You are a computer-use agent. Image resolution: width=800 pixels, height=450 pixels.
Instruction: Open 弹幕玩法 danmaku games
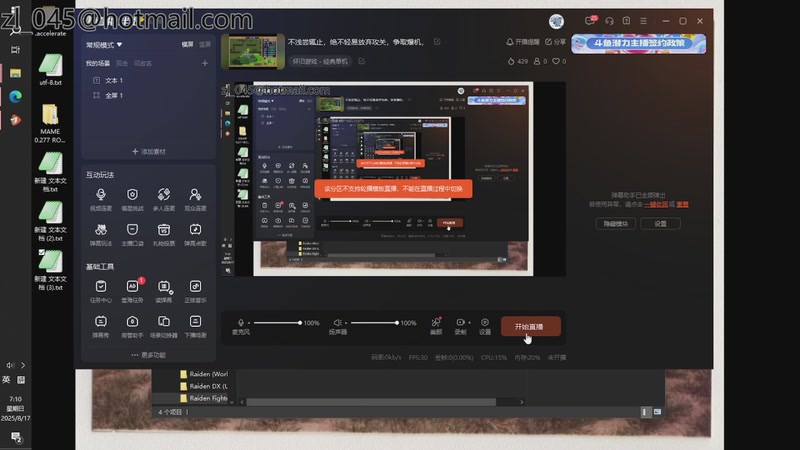point(101,234)
